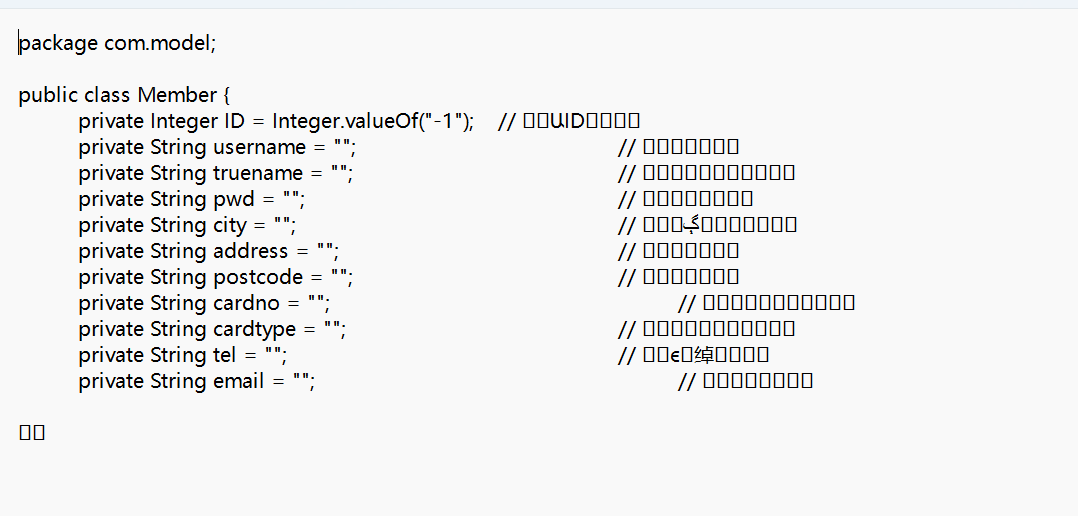The width and height of the screenshot is (1078, 516).
Task: Click the 'ID' identifier on the Integer line
Action: (x=234, y=121)
